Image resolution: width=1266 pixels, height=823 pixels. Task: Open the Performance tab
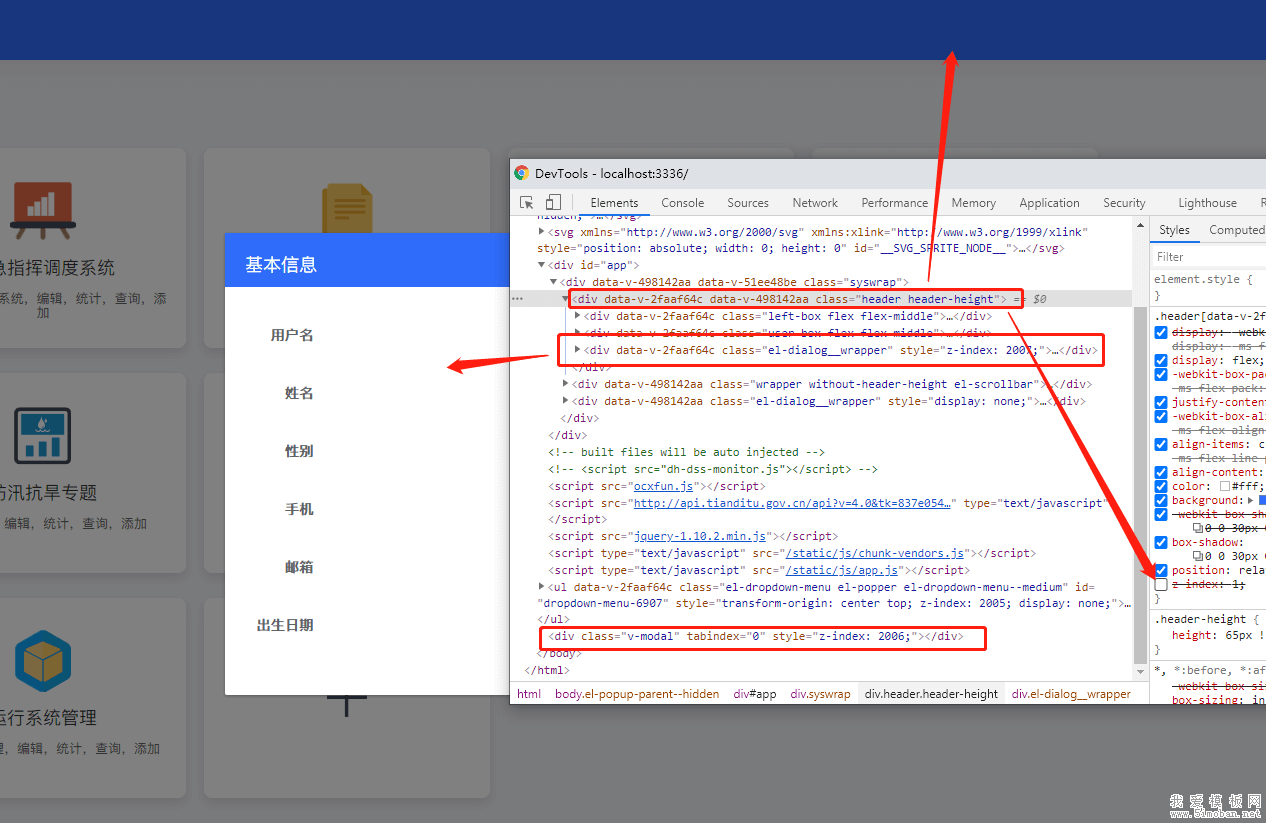tap(895, 203)
